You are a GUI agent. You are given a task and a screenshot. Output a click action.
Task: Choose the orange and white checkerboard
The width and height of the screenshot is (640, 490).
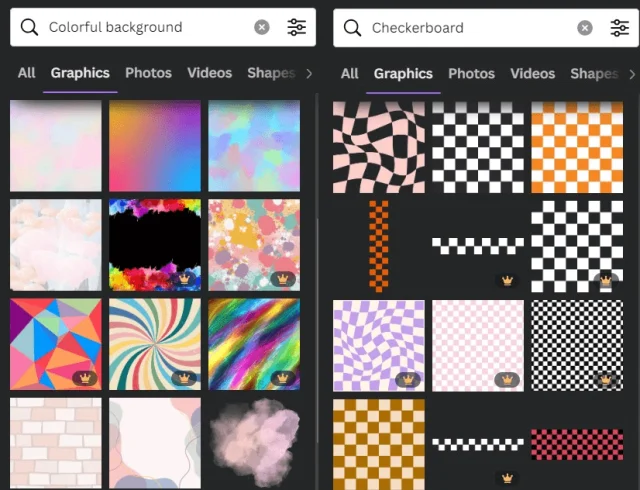(x=577, y=147)
